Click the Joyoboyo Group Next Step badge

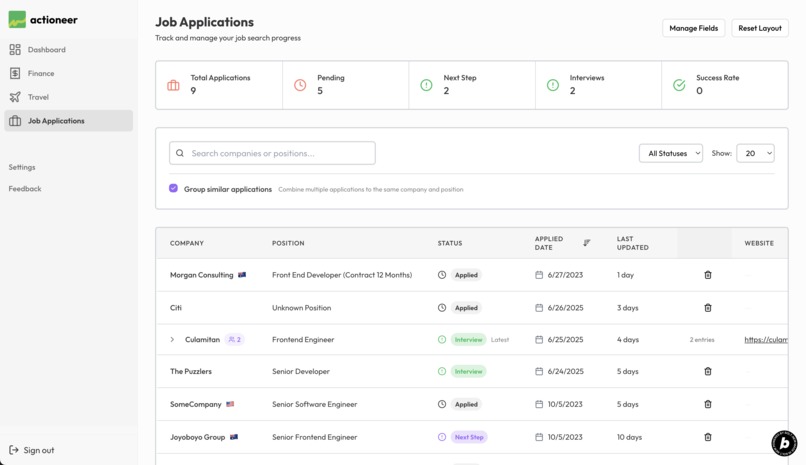click(469, 437)
